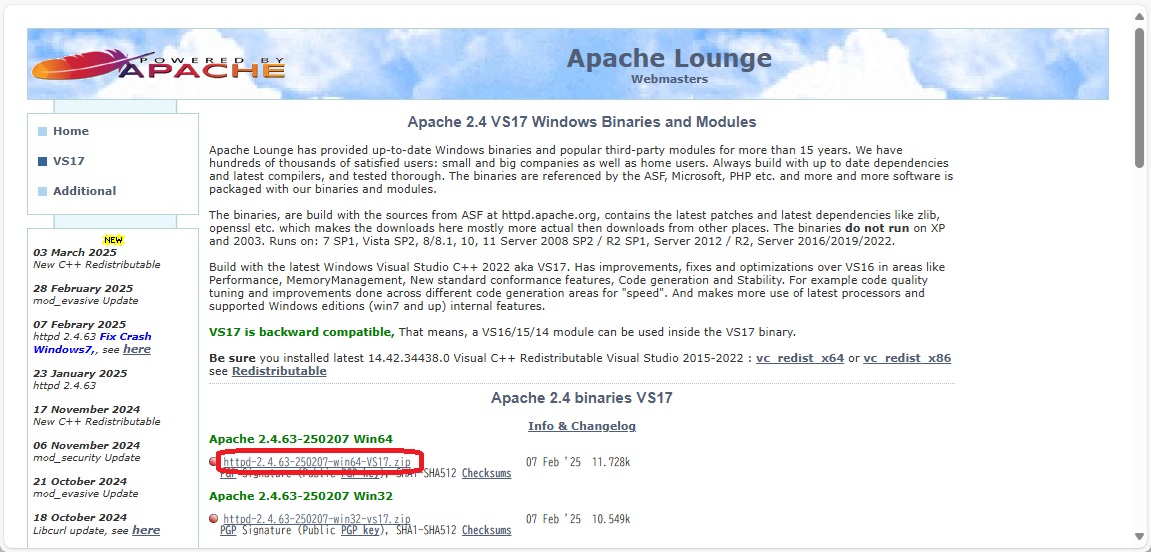The height and width of the screenshot is (552, 1151).
Task: Download vc_redist_x64 redistributable
Action: coord(799,358)
